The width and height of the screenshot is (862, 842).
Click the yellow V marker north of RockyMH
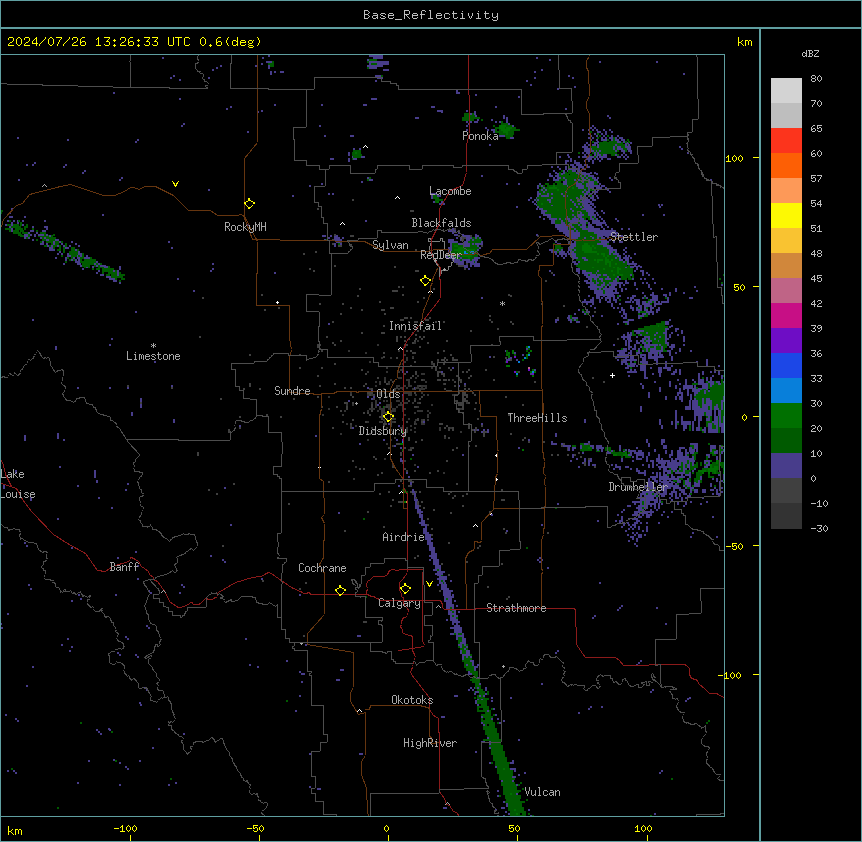175,184
